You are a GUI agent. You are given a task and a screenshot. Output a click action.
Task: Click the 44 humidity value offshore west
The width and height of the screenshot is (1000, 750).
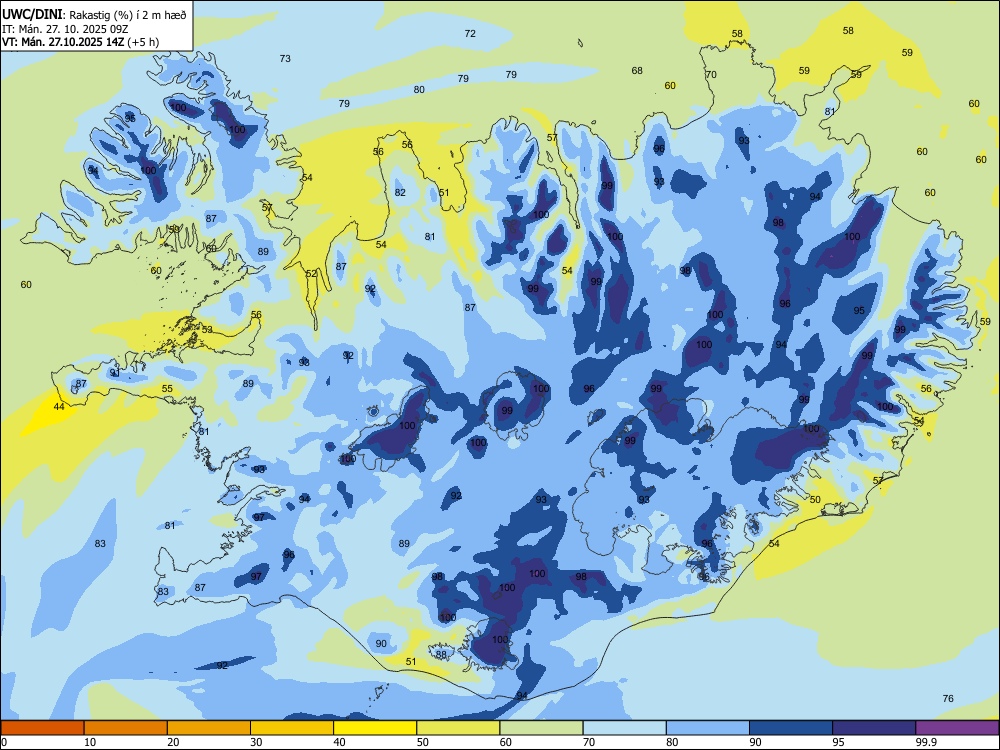(x=59, y=406)
